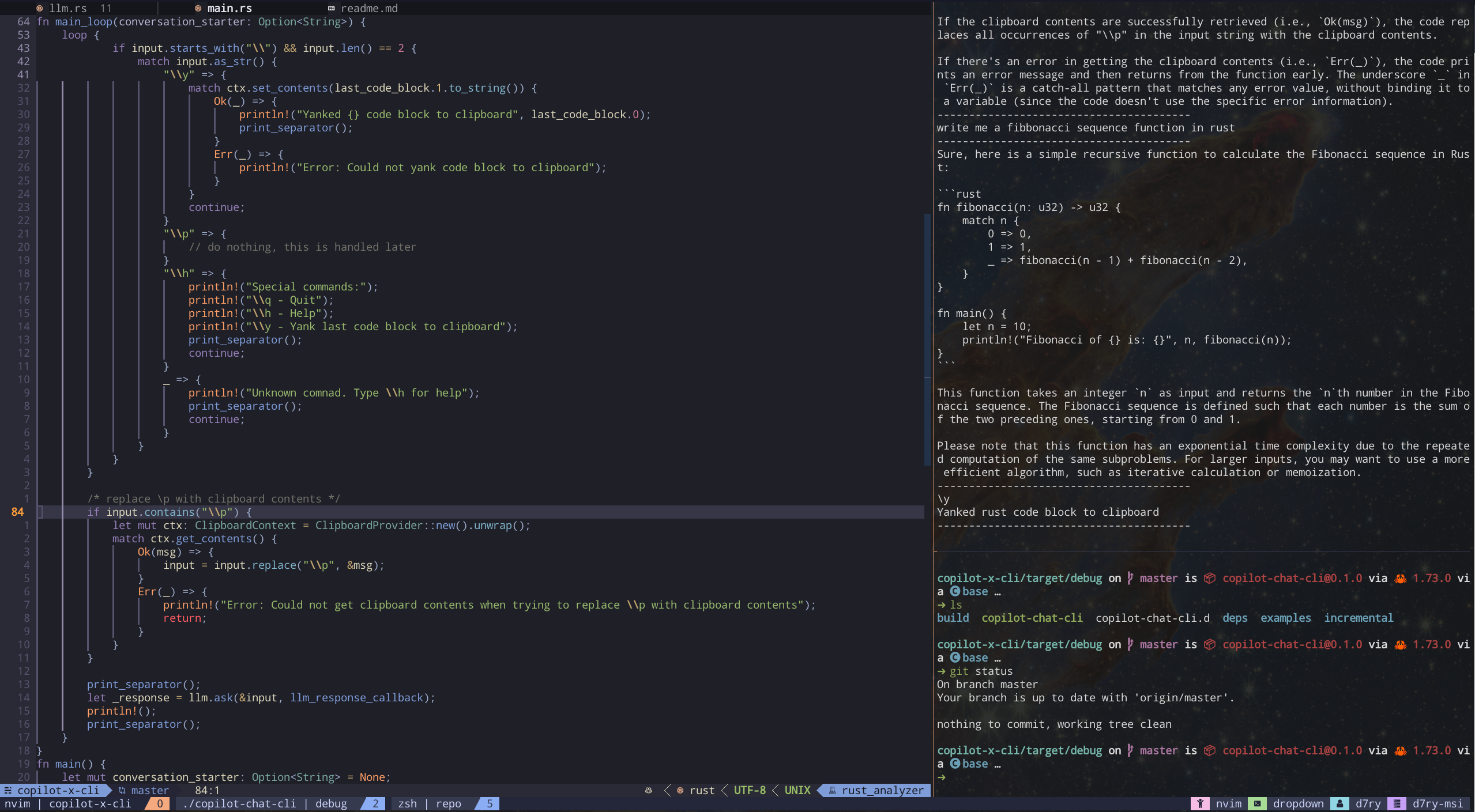This screenshot has height=812, width=1475.
Task: Select tmux window nvim | copilot-x-cli
Action: [x=68, y=803]
